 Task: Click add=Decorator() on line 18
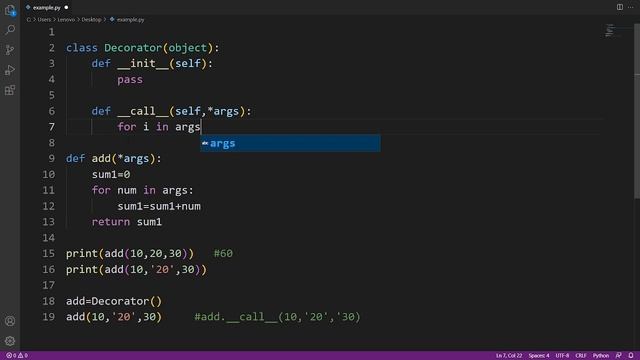click(x=114, y=301)
